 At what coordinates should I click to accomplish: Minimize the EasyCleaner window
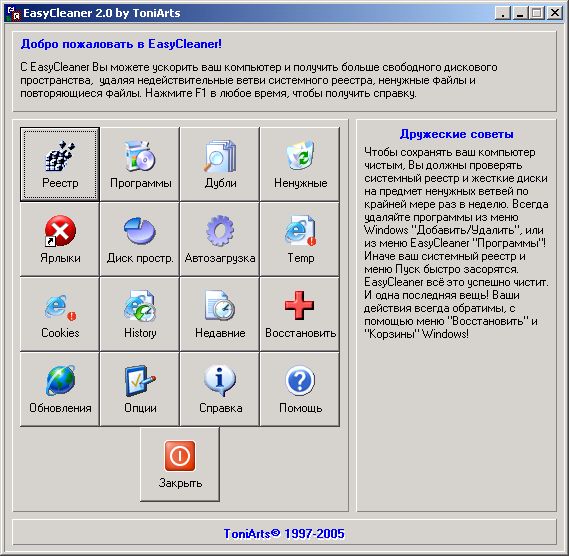[520, 13]
